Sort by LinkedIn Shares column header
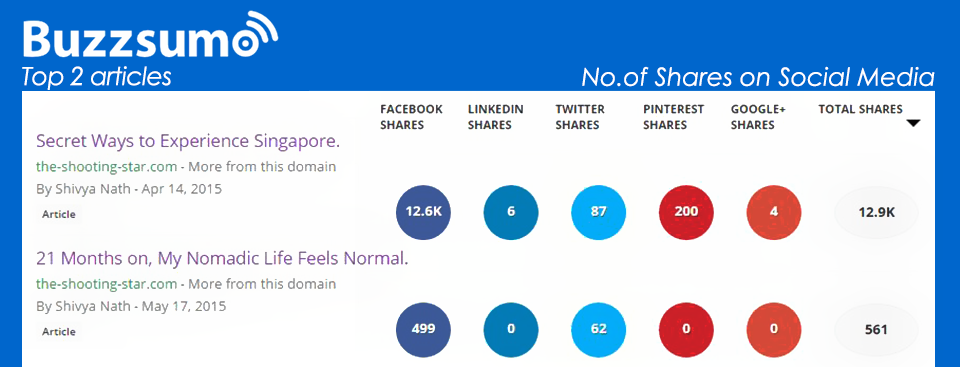The width and height of the screenshot is (960, 367). pyautogui.click(x=495, y=117)
